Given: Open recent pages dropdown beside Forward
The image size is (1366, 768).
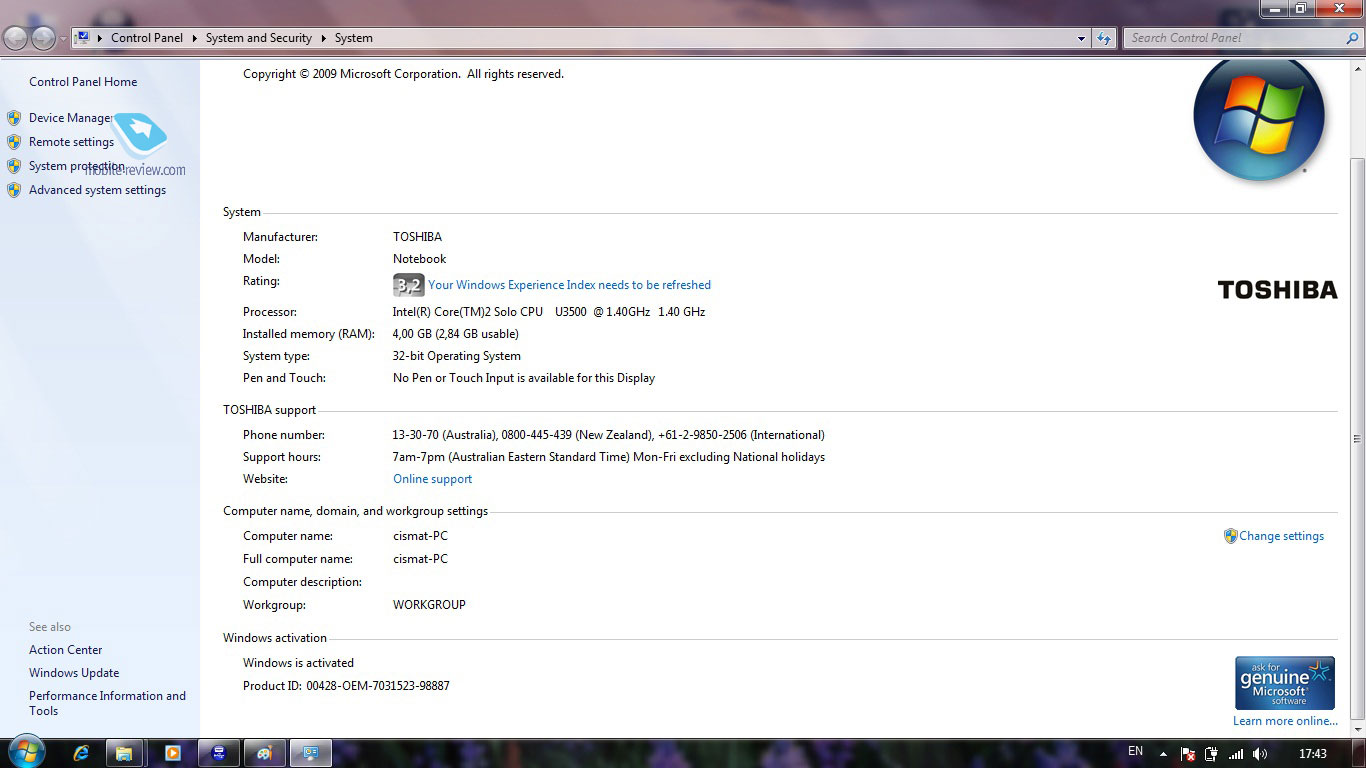Looking at the screenshot, I should (63, 39).
